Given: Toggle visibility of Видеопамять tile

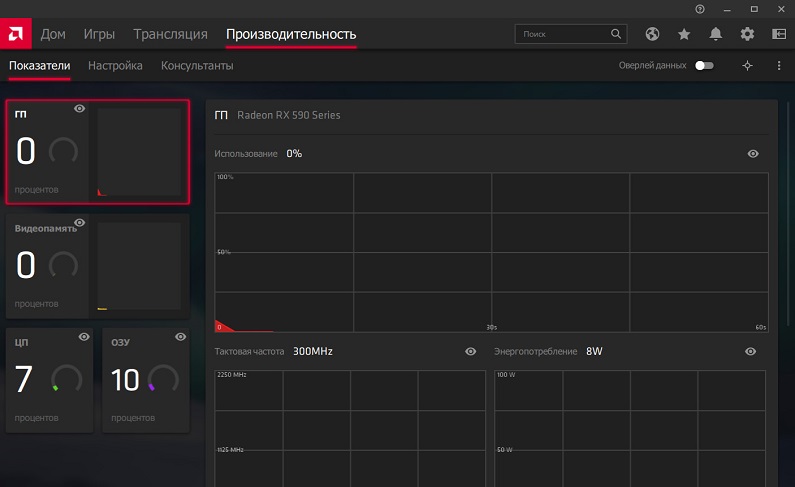Looking at the screenshot, I should [x=80, y=223].
